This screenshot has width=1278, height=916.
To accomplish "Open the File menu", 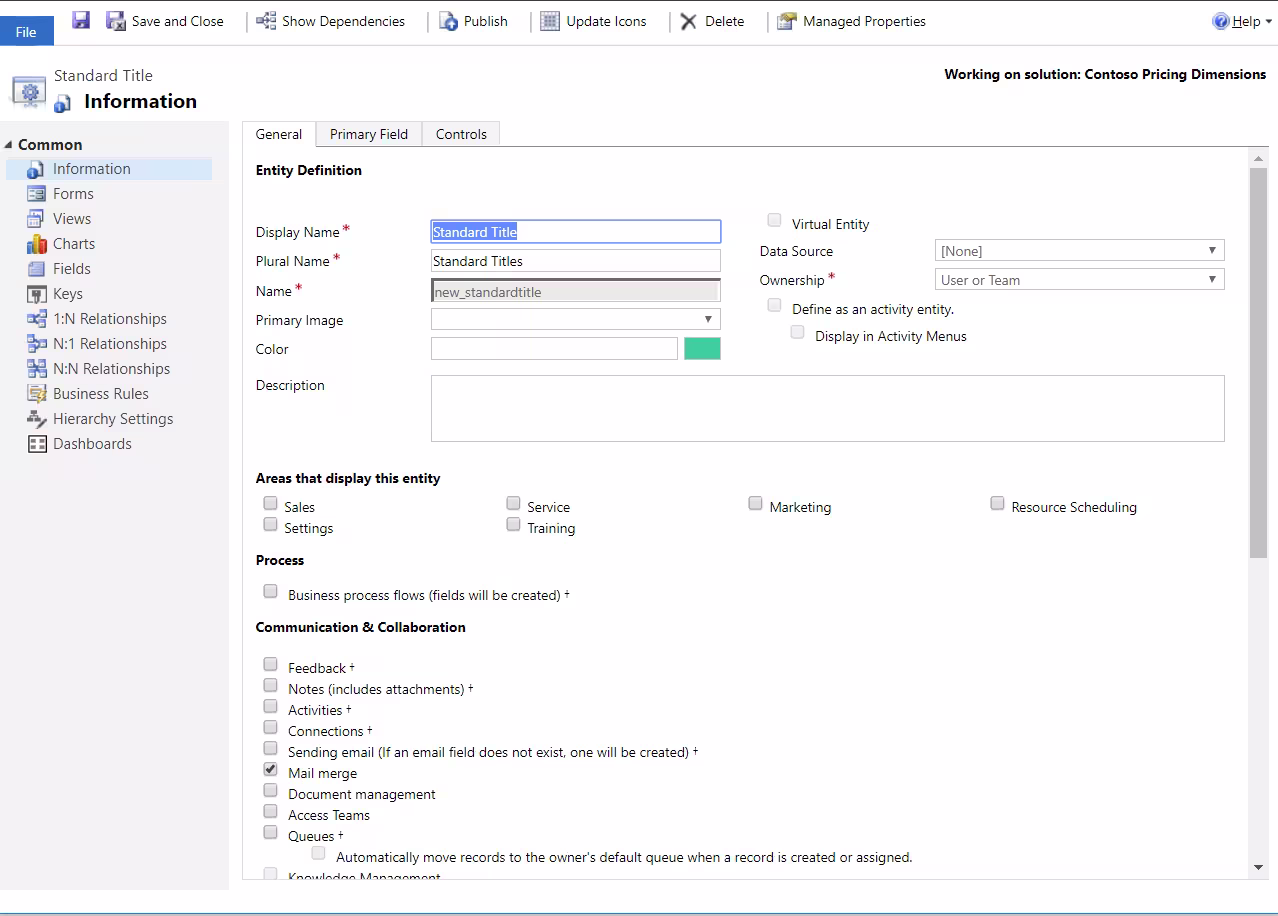I will [27, 30].
